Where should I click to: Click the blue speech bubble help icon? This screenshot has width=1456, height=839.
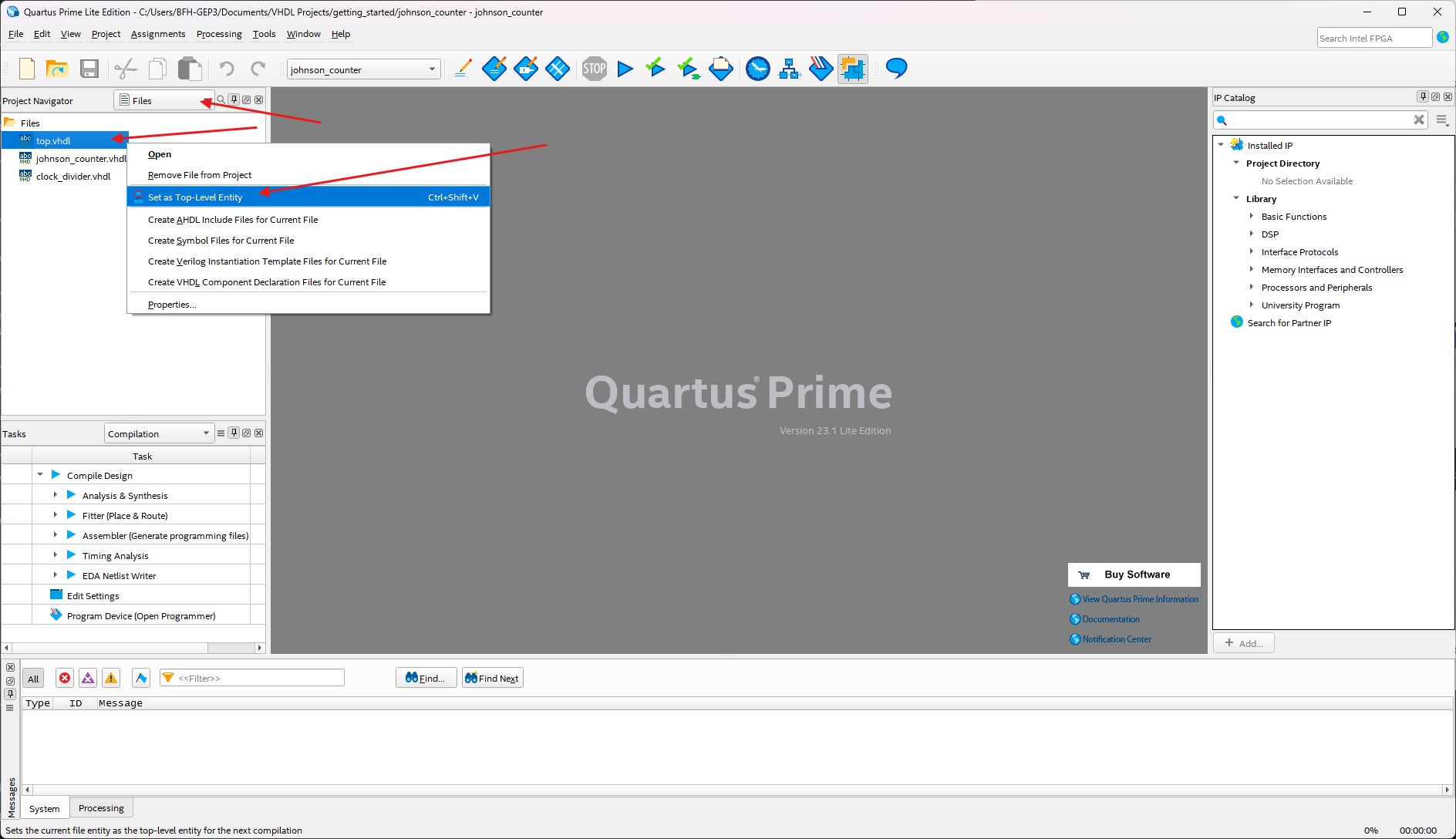click(x=896, y=69)
